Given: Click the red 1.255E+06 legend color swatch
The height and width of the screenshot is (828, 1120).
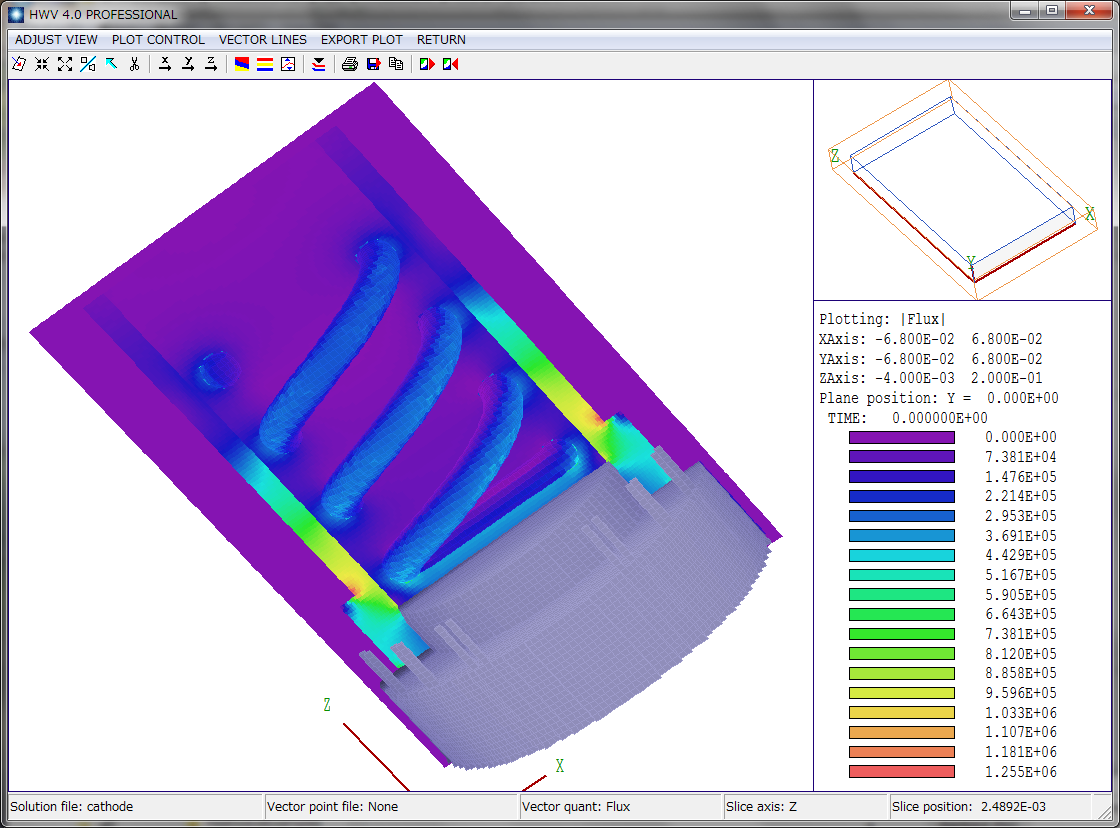Looking at the screenshot, I should [x=901, y=772].
